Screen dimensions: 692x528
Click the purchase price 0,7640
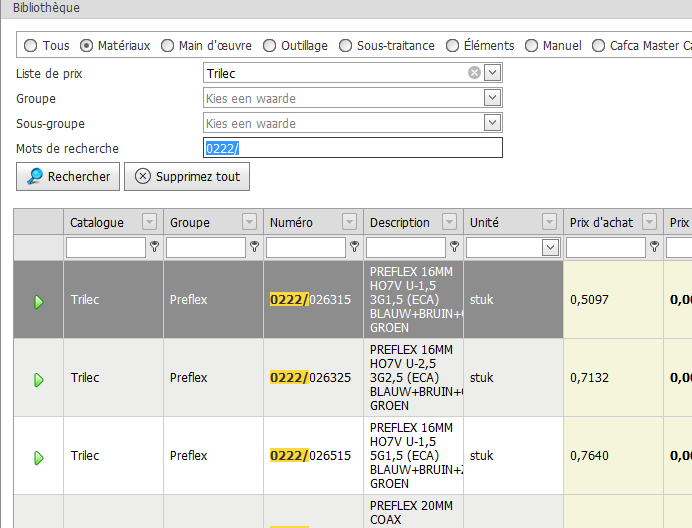[589, 456]
